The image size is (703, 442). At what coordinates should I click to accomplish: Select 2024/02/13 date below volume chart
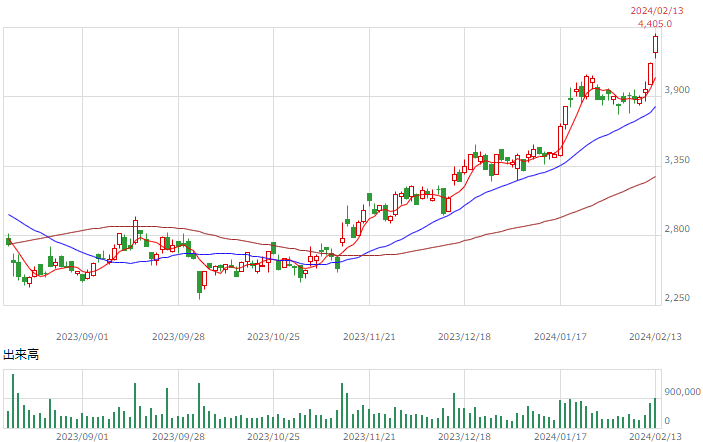click(x=655, y=437)
